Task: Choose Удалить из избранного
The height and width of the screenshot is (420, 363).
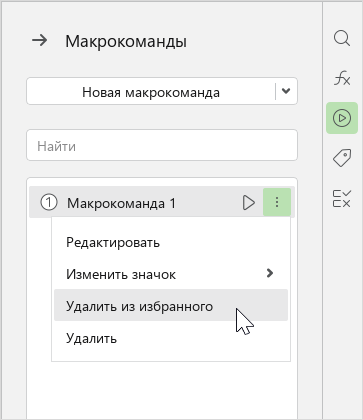Action: point(171,305)
